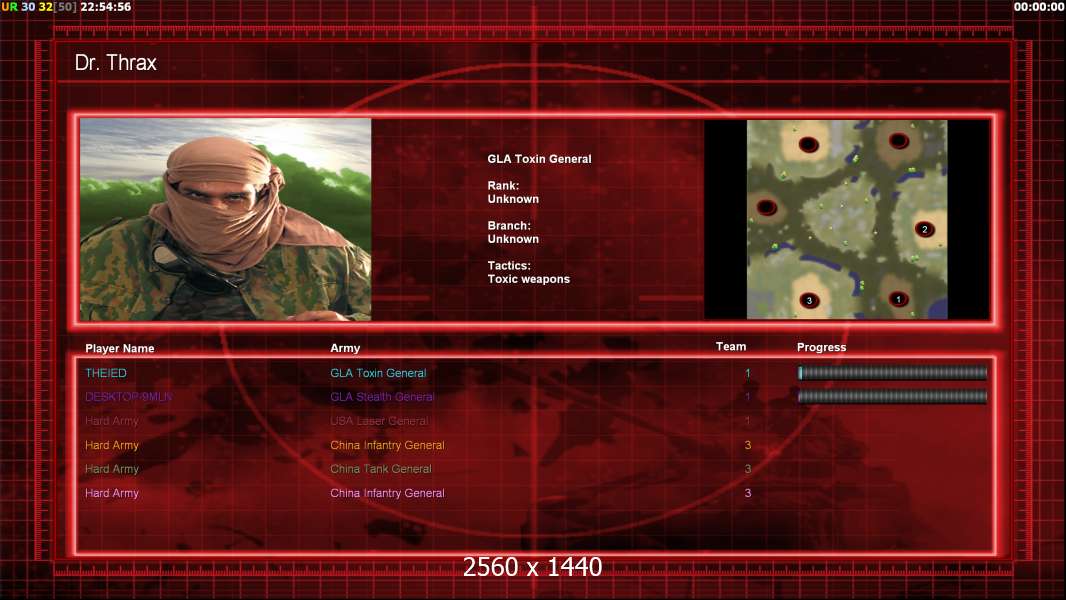Click the team number in THEIED's row

(747, 373)
